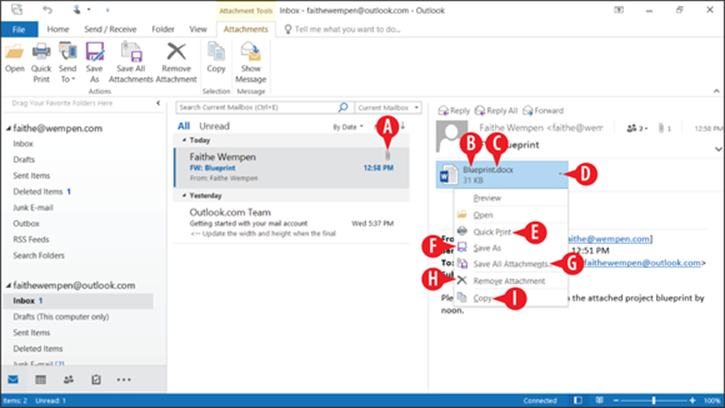The image size is (725, 408).
Task: Expand the message header chevron
Action: (x=718, y=149)
